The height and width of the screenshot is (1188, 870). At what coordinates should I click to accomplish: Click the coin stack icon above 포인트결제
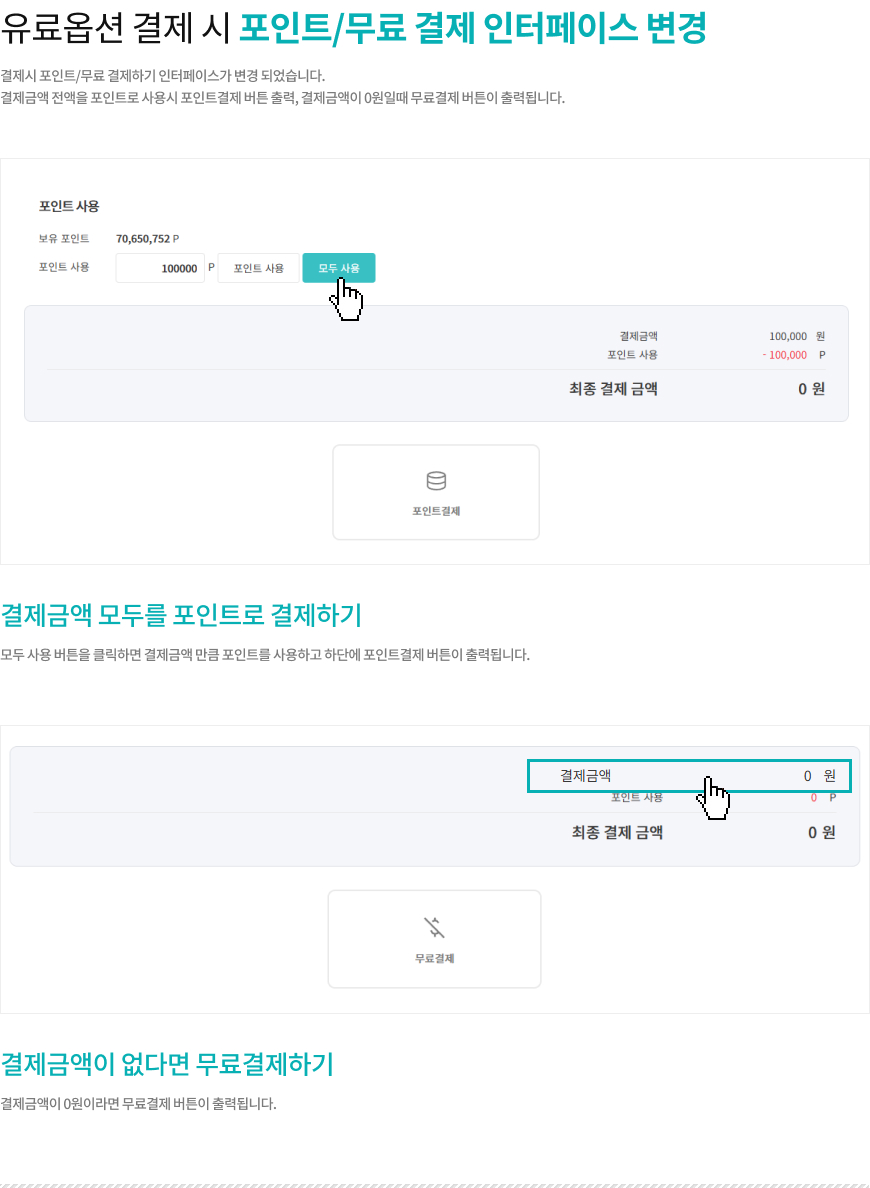click(x=436, y=480)
